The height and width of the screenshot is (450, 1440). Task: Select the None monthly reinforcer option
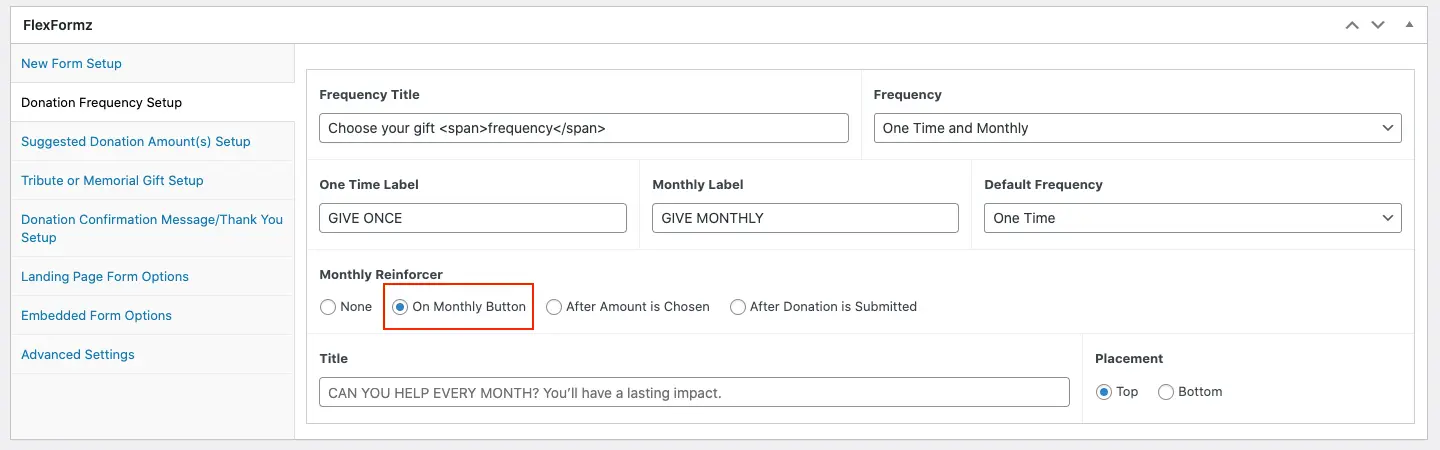tap(328, 307)
